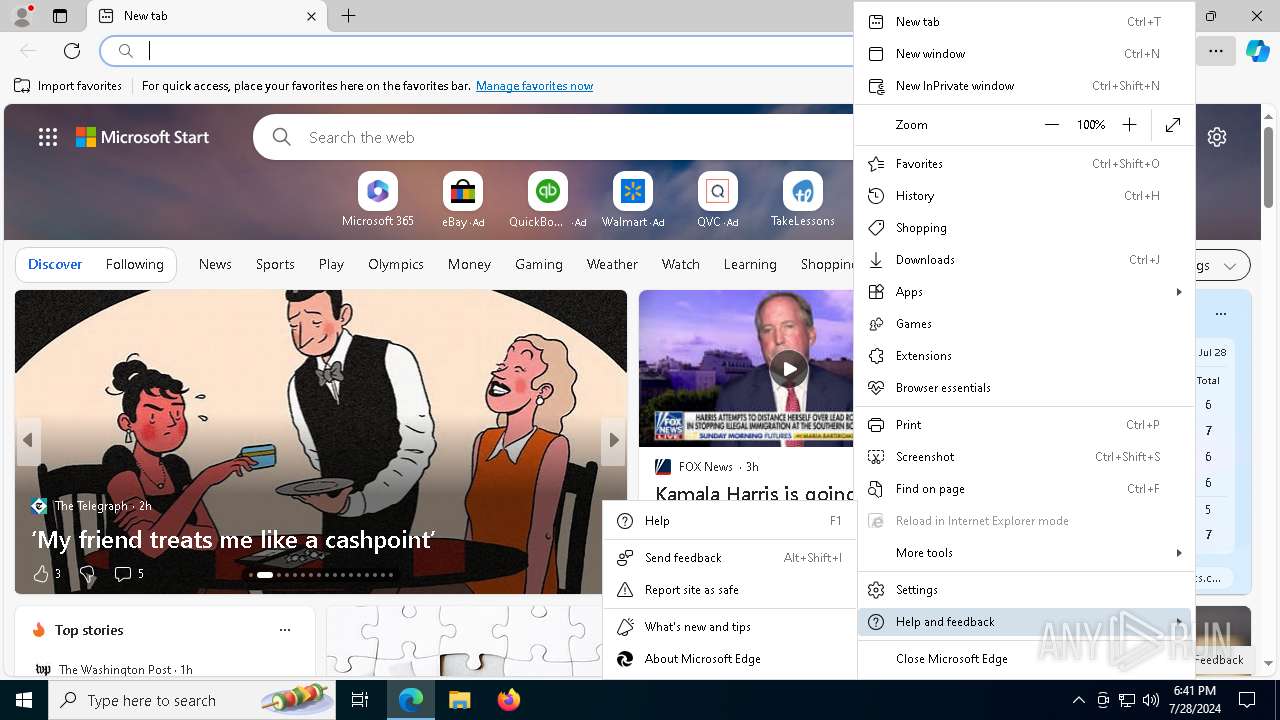Click the Manage favorites now link
1280x720 pixels.
pos(535,86)
